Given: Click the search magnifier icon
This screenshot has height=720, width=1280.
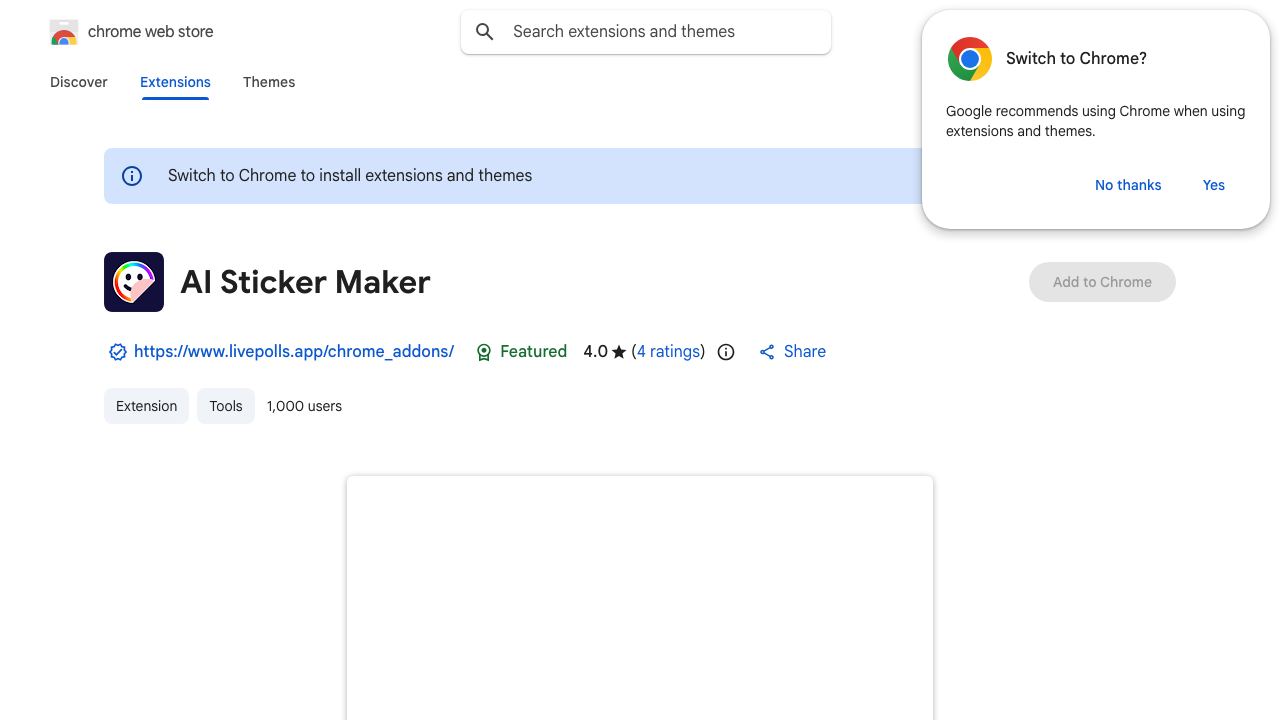Looking at the screenshot, I should [x=485, y=32].
